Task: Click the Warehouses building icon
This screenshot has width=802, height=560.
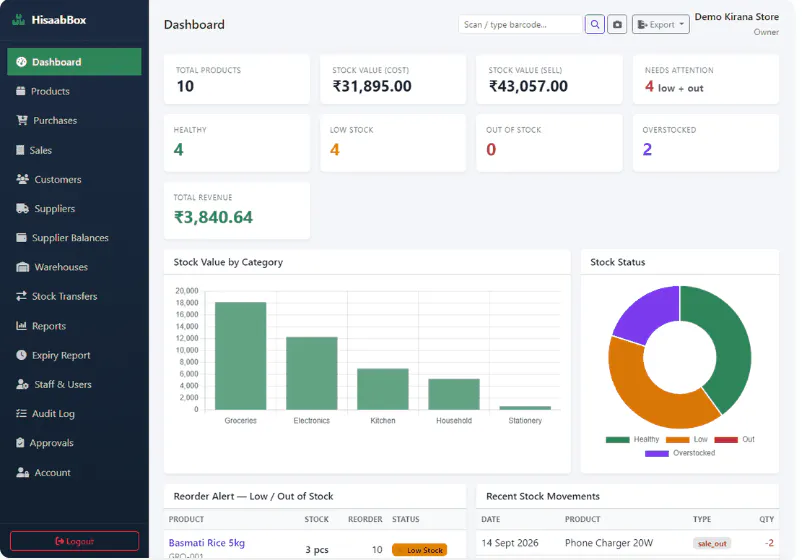Action: (x=23, y=267)
